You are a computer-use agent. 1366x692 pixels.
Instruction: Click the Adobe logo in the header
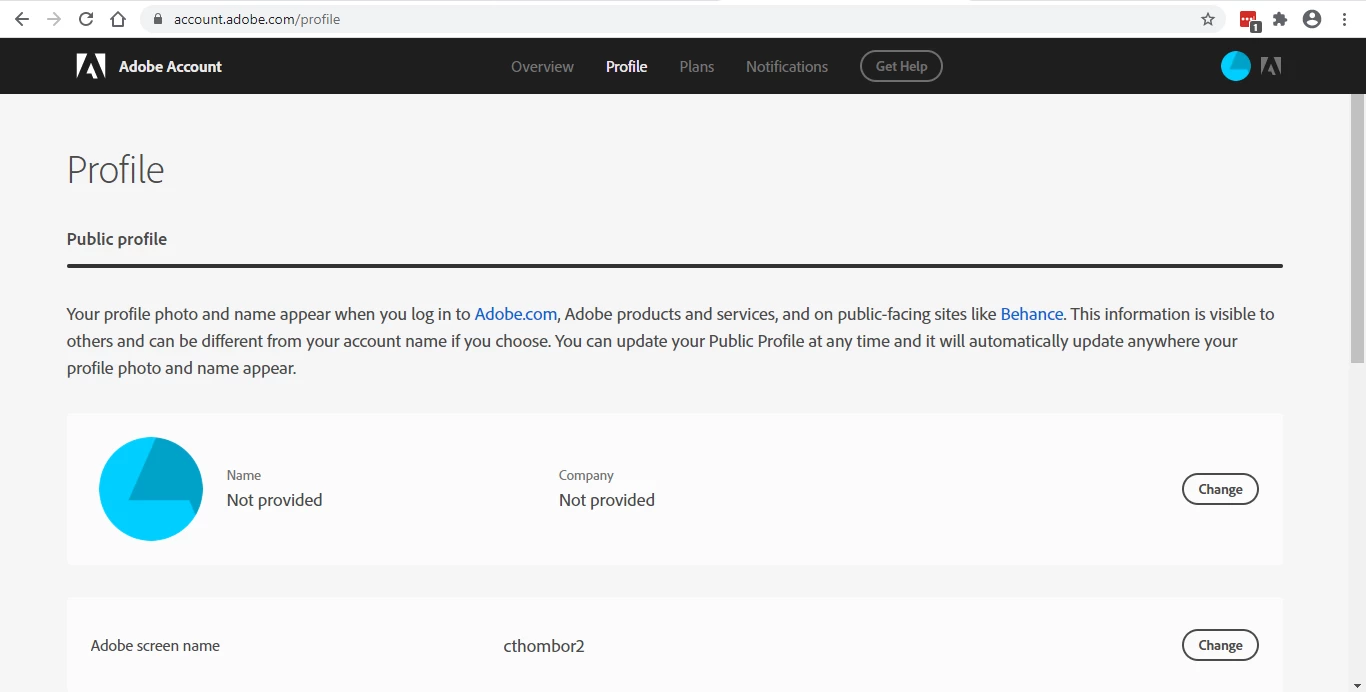[91, 66]
